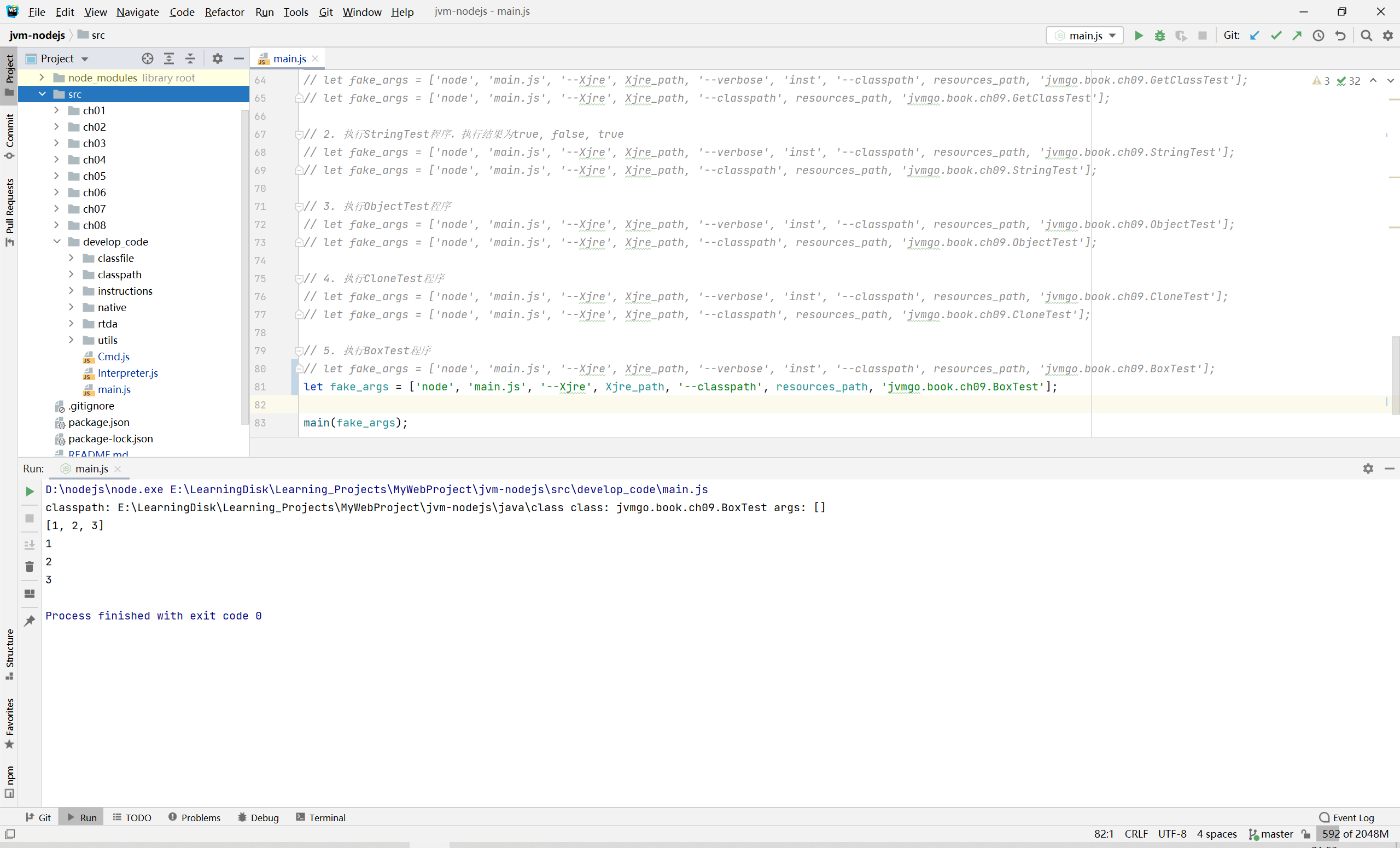
Task: Click the Search Everywhere magnifier icon
Action: pyautogui.click(x=1367, y=35)
